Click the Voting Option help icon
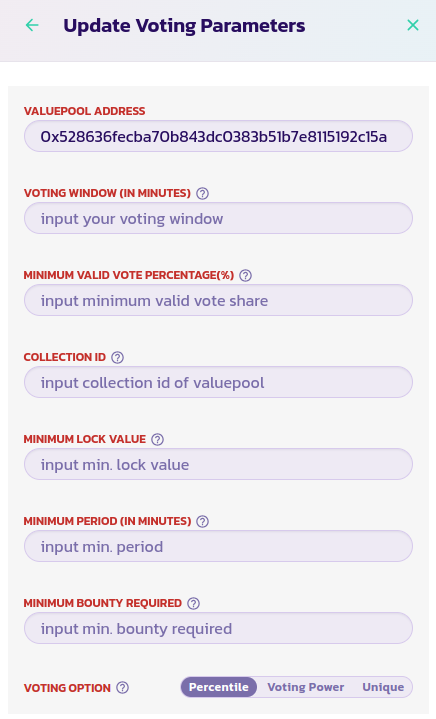Image resolution: width=436 pixels, height=719 pixels. point(122,688)
